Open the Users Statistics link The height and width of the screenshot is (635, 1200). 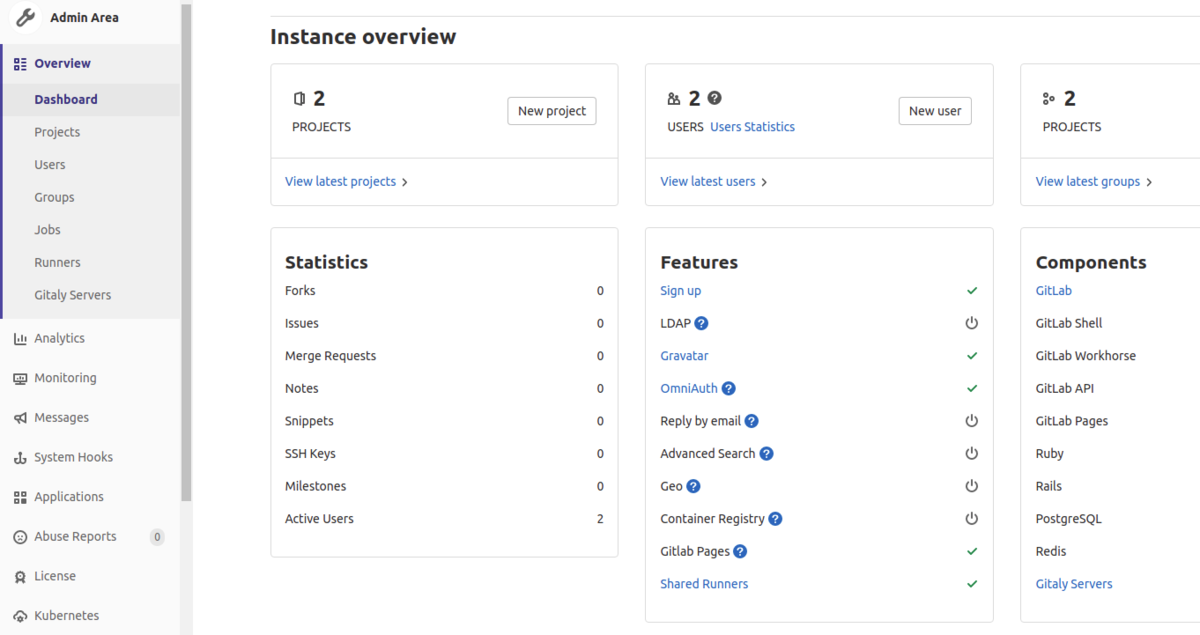[753, 127]
